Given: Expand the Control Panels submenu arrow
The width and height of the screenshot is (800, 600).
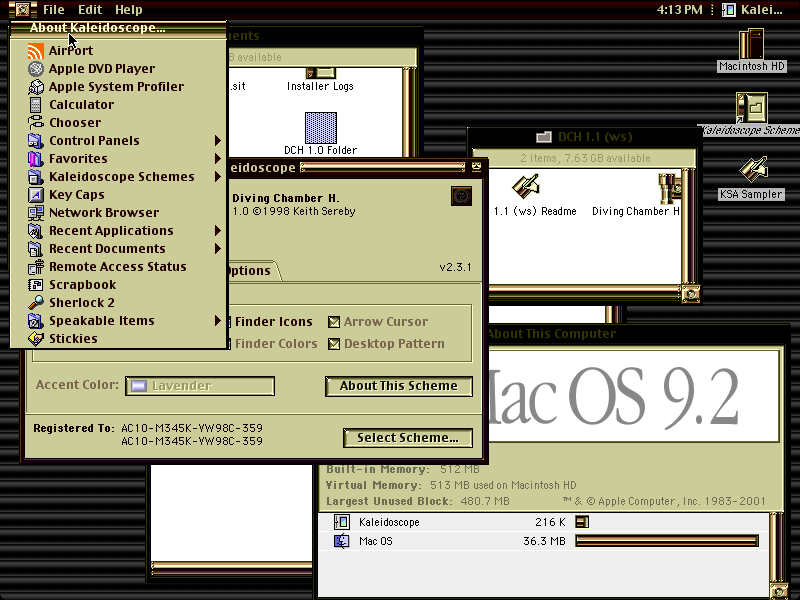Looking at the screenshot, I should tap(218, 140).
